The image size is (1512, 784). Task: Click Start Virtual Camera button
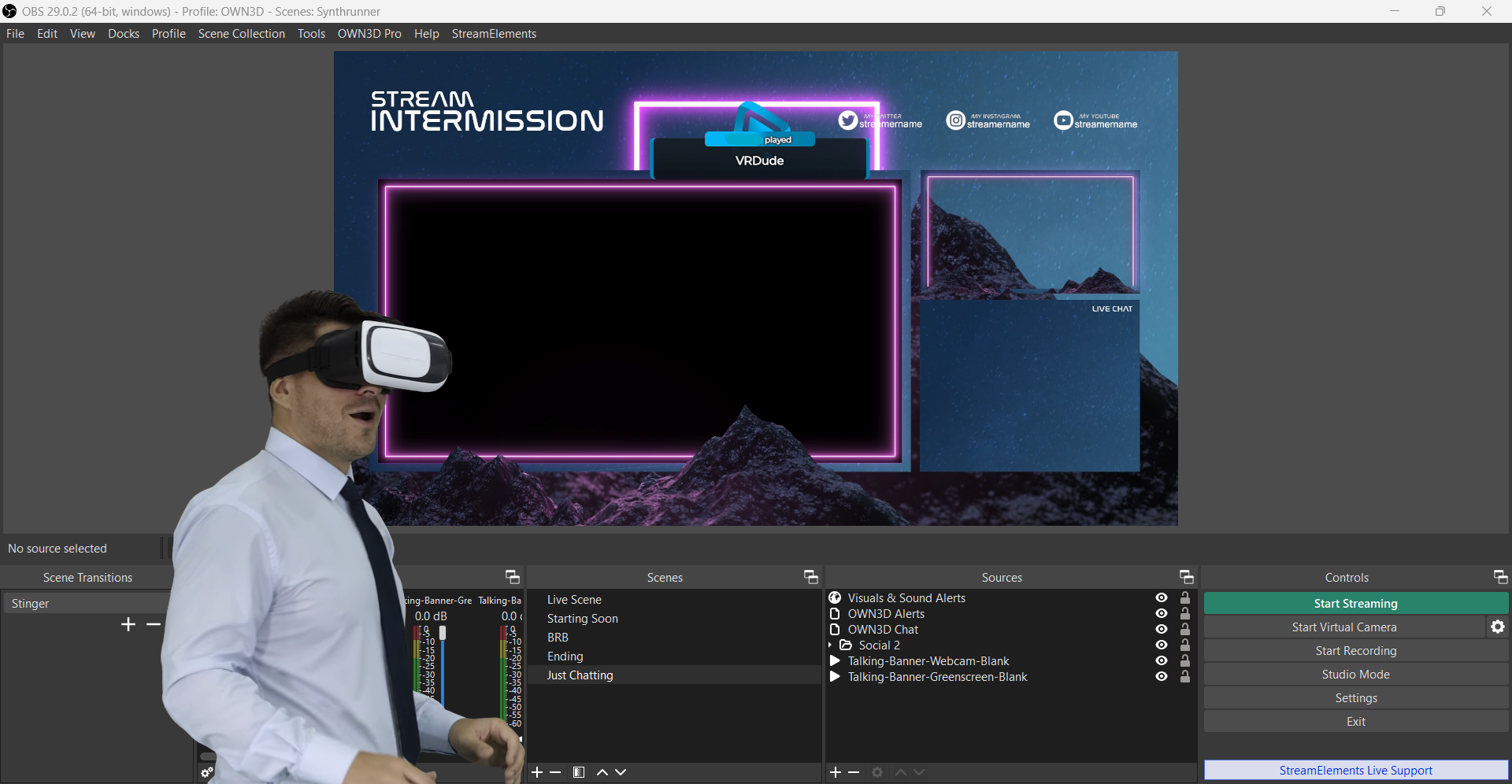(1344, 627)
